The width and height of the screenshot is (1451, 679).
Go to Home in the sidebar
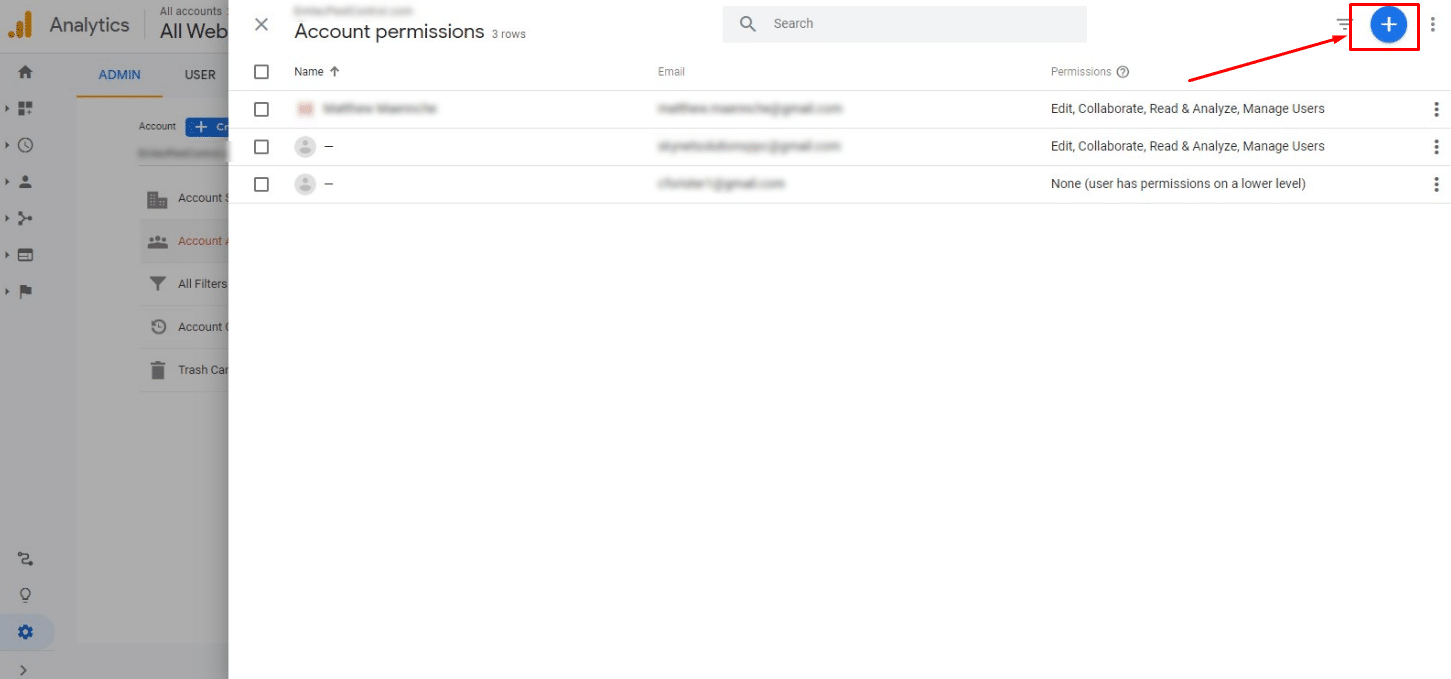click(25, 72)
